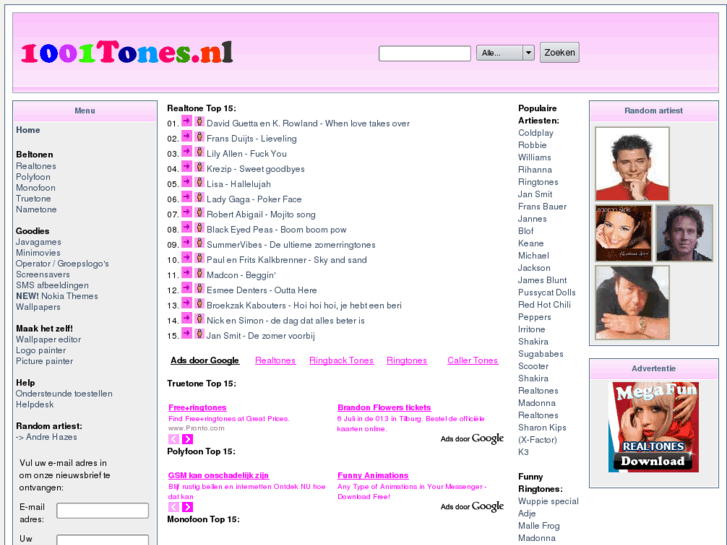
Task: Open the Free+ringtones ad link
Action: pyautogui.click(x=198, y=408)
